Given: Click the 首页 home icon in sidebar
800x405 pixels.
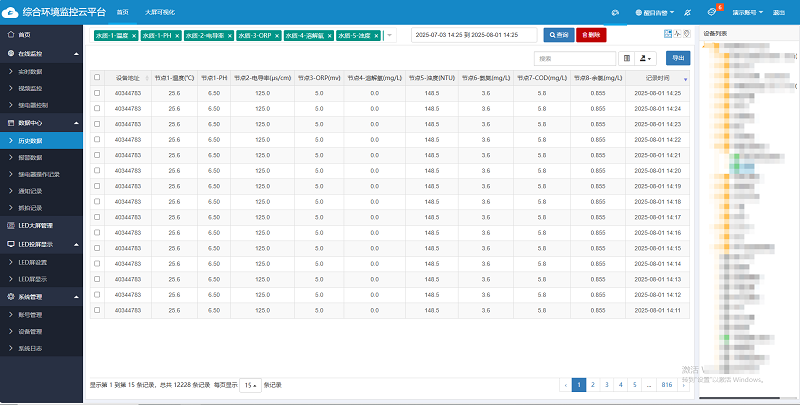Looking at the screenshot, I should (x=10, y=34).
